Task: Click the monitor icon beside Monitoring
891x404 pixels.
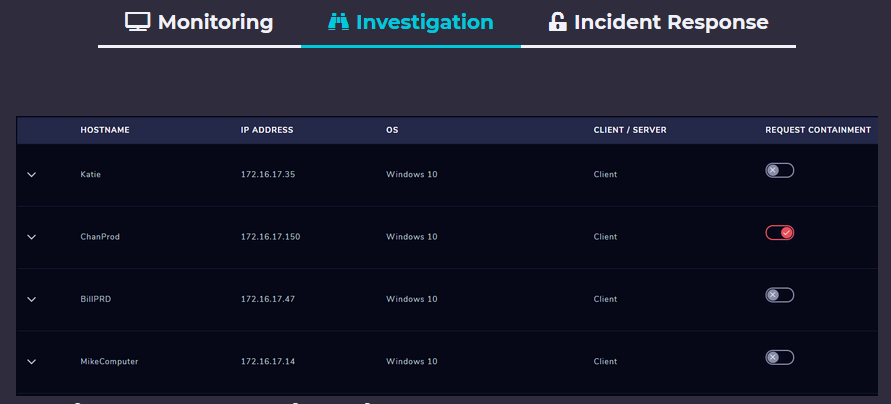Action: pos(137,21)
